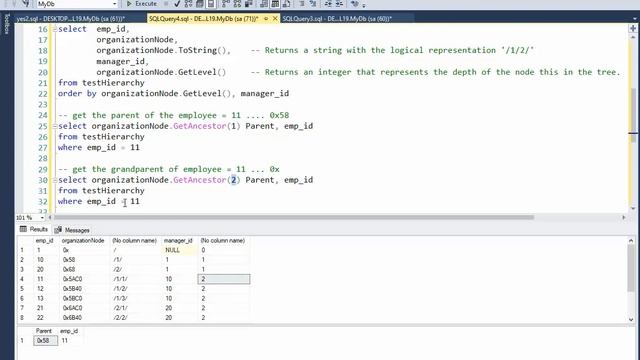The width and height of the screenshot is (640, 360).
Task: Click the left arrow of the horizontal scrollbar
Action: click(50, 218)
